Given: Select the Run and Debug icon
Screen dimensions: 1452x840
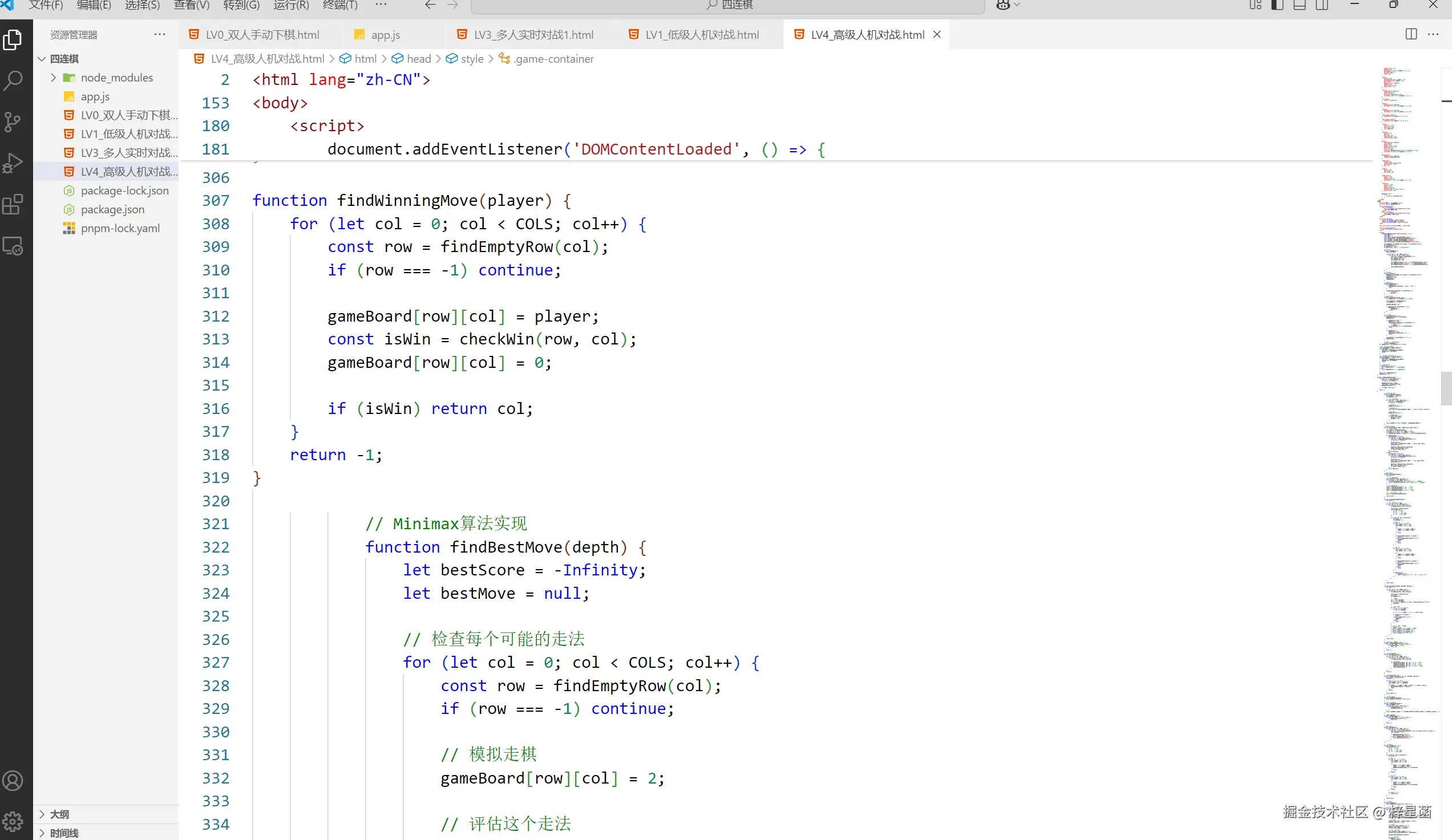Looking at the screenshot, I should point(13,163).
